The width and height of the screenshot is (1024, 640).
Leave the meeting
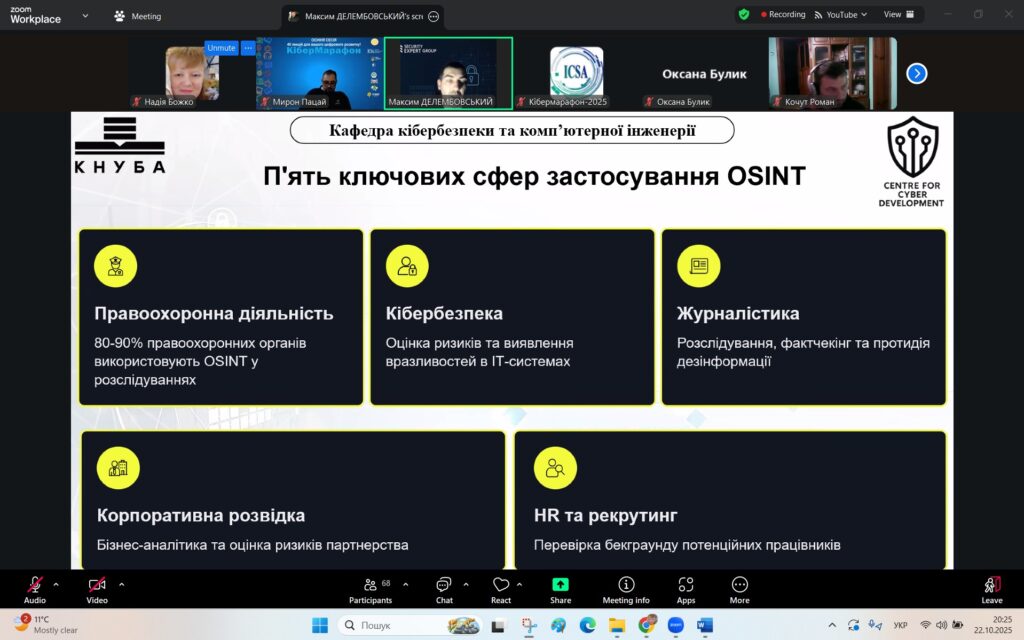pos(991,588)
